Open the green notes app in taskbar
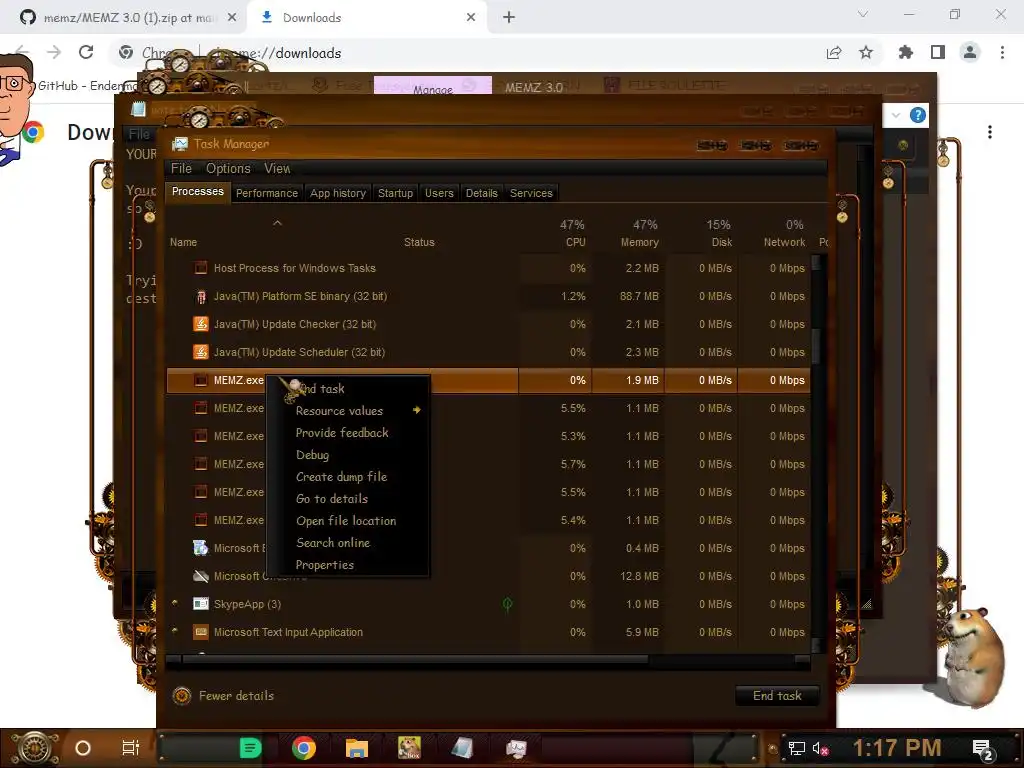 pyautogui.click(x=250, y=748)
